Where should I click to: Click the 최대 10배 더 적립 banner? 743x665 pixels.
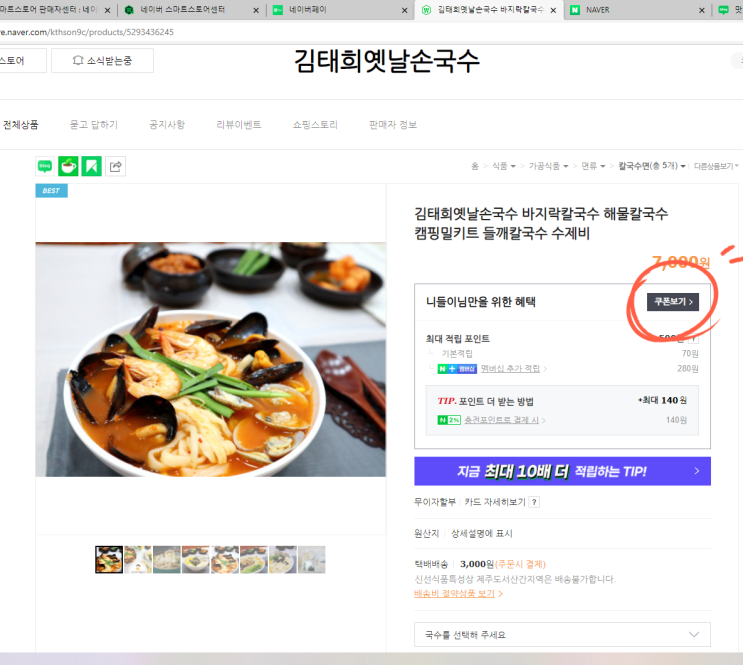pyautogui.click(x=562, y=471)
